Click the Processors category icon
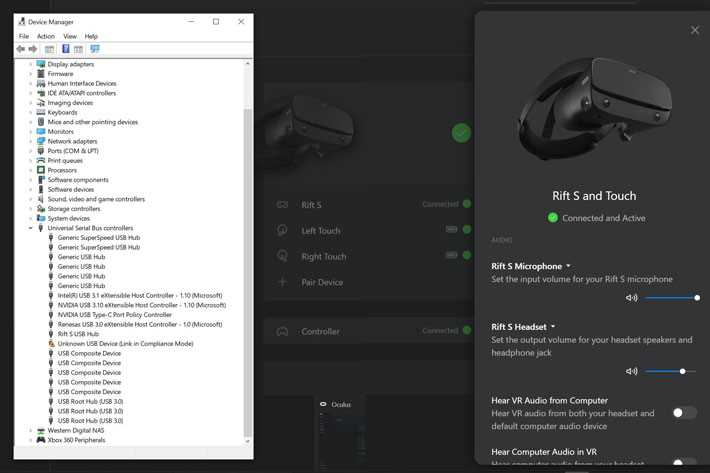This screenshot has height=473, width=710. click(41, 170)
